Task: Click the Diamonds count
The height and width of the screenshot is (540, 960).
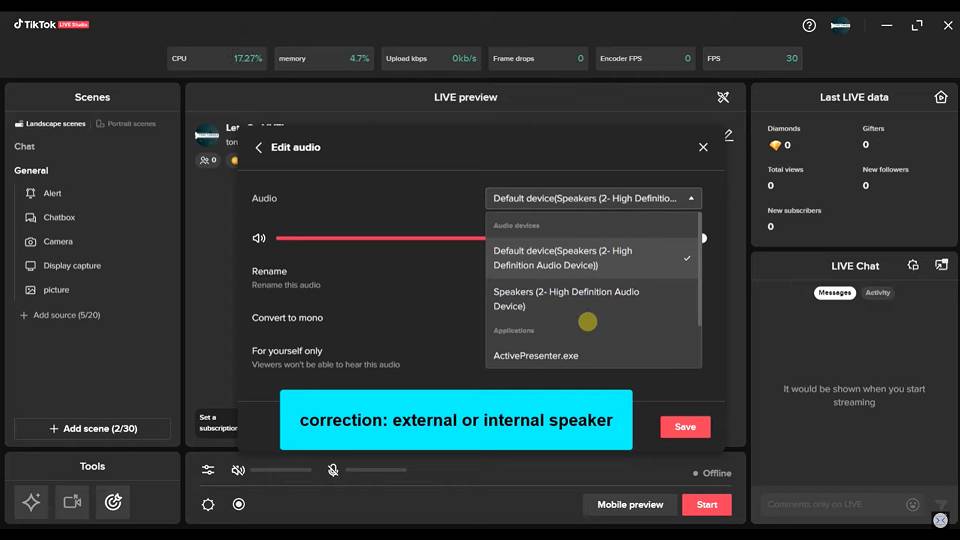Action: [780, 145]
